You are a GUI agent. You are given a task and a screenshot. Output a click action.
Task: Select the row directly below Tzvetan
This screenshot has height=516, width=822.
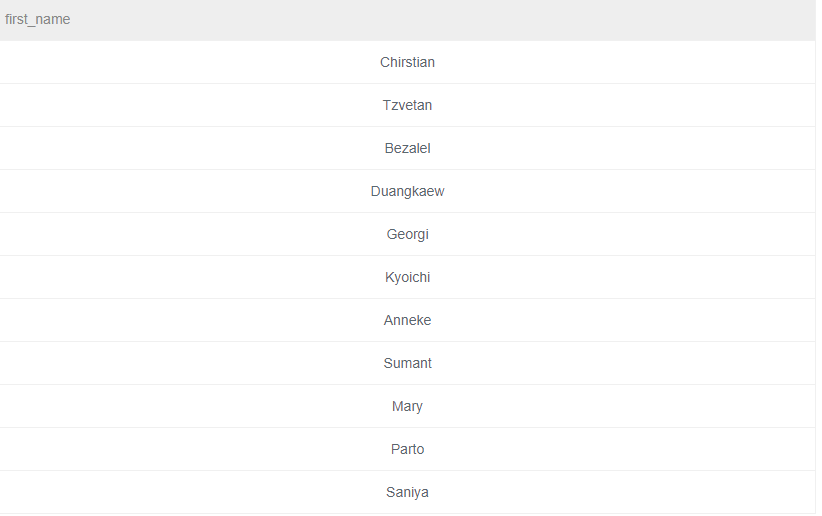407,148
